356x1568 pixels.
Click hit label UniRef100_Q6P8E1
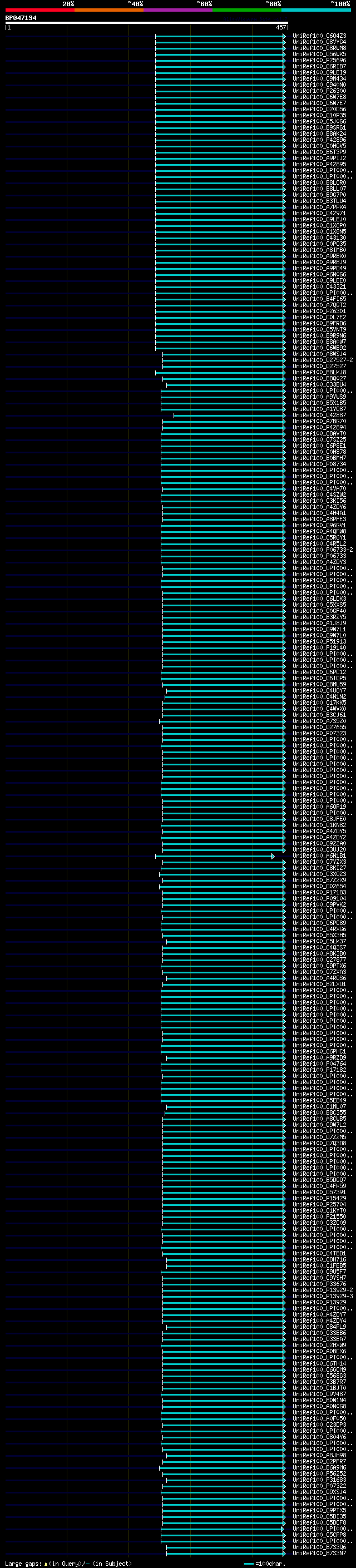[319, 446]
